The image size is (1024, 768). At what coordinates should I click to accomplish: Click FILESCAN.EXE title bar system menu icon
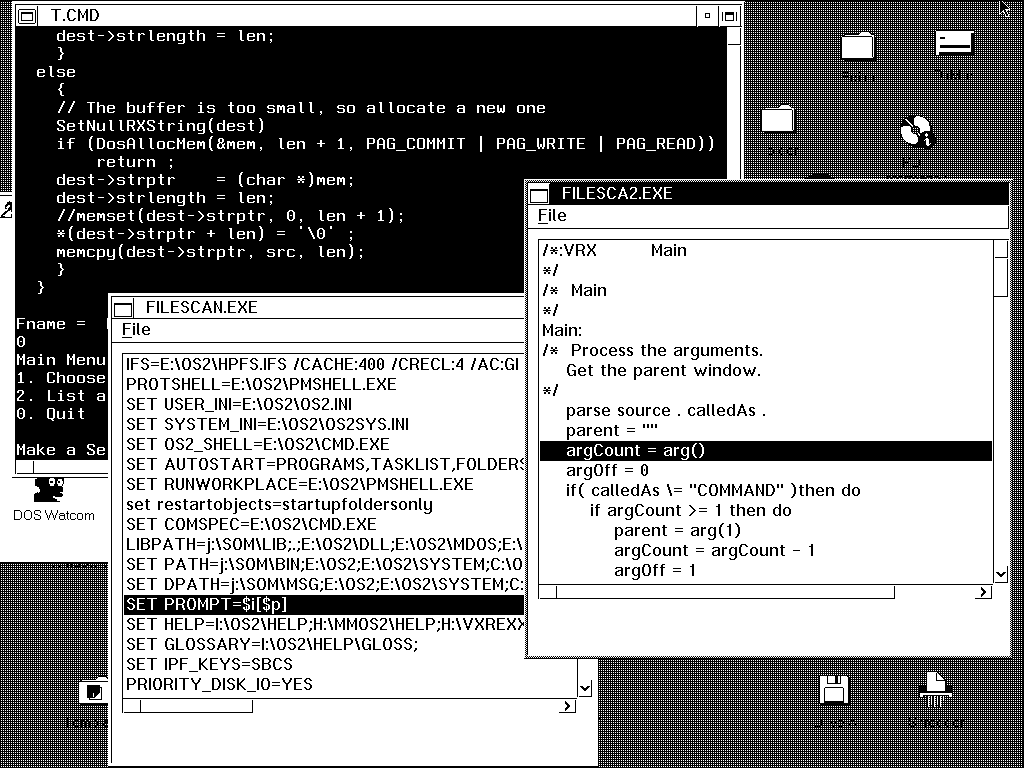click(x=124, y=308)
